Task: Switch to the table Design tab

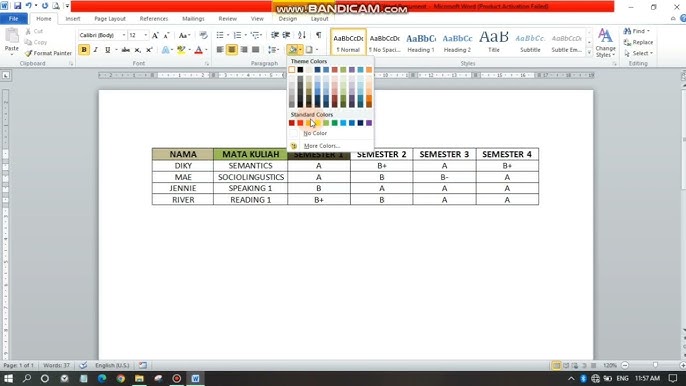Action: 287,18
